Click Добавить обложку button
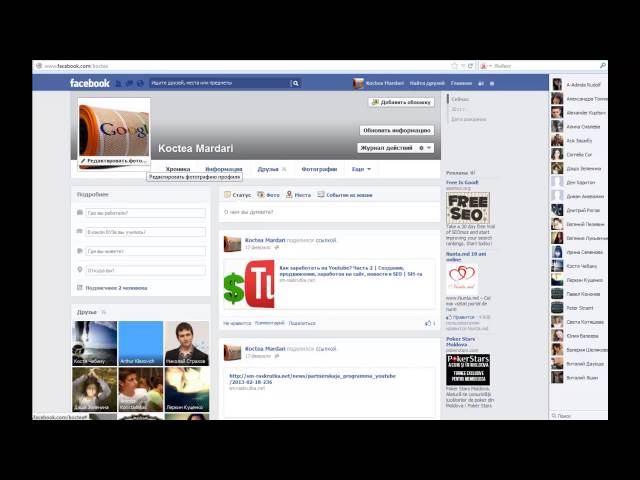This screenshot has width=640, height=480. [x=401, y=102]
